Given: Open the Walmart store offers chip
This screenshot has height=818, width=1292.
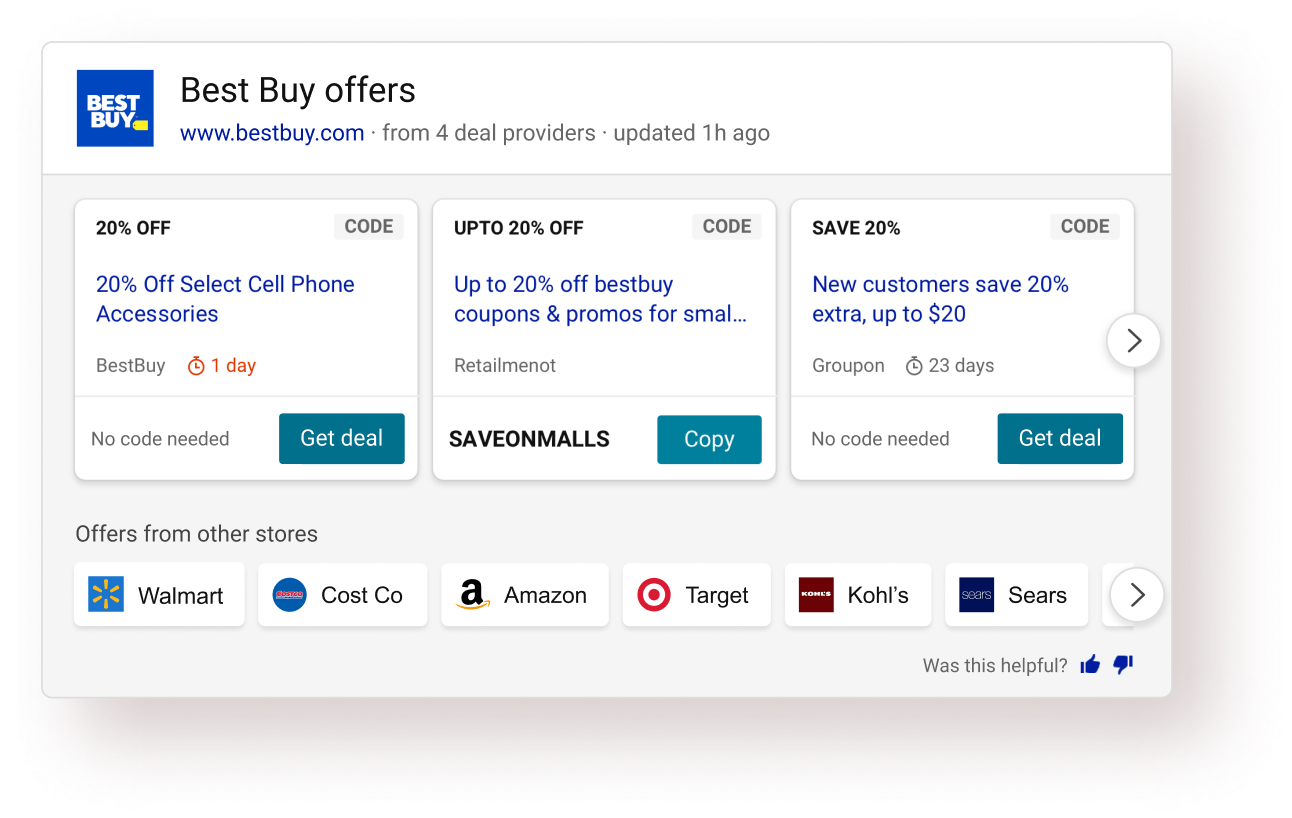Looking at the screenshot, I should click(x=159, y=595).
